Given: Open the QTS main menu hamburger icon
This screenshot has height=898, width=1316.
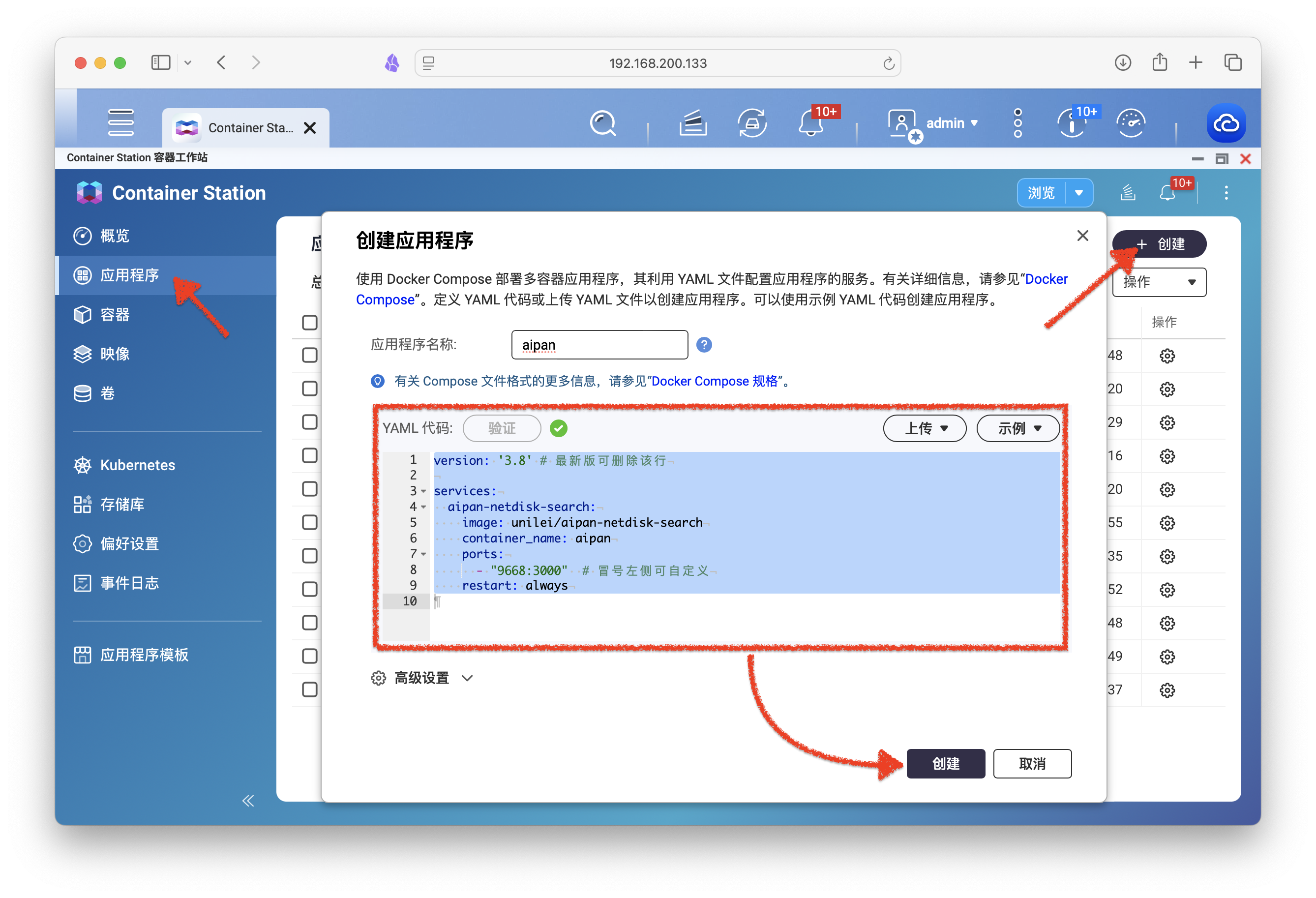Looking at the screenshot, I should (120, 122).
